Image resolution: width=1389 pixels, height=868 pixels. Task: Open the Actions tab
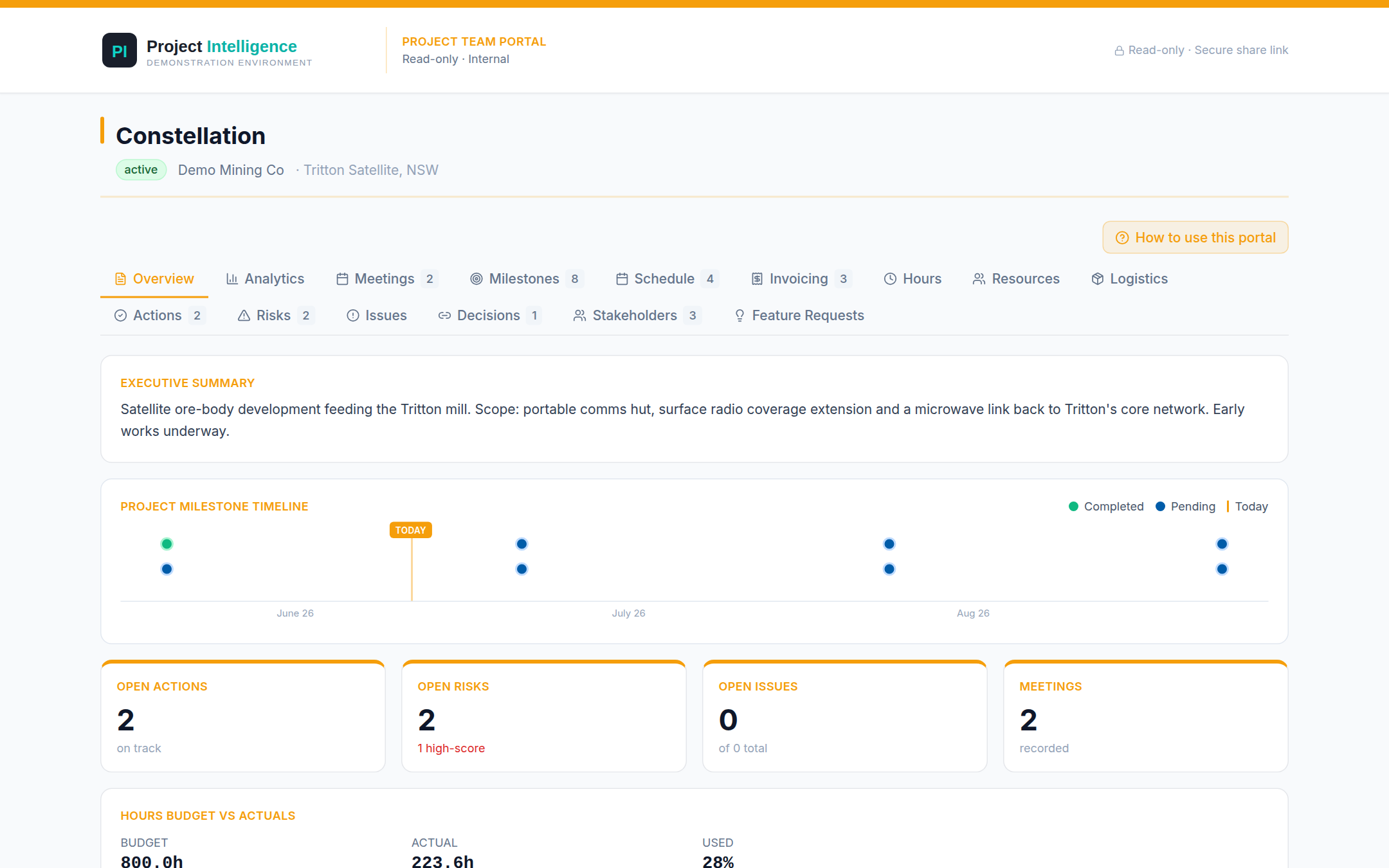159,316
